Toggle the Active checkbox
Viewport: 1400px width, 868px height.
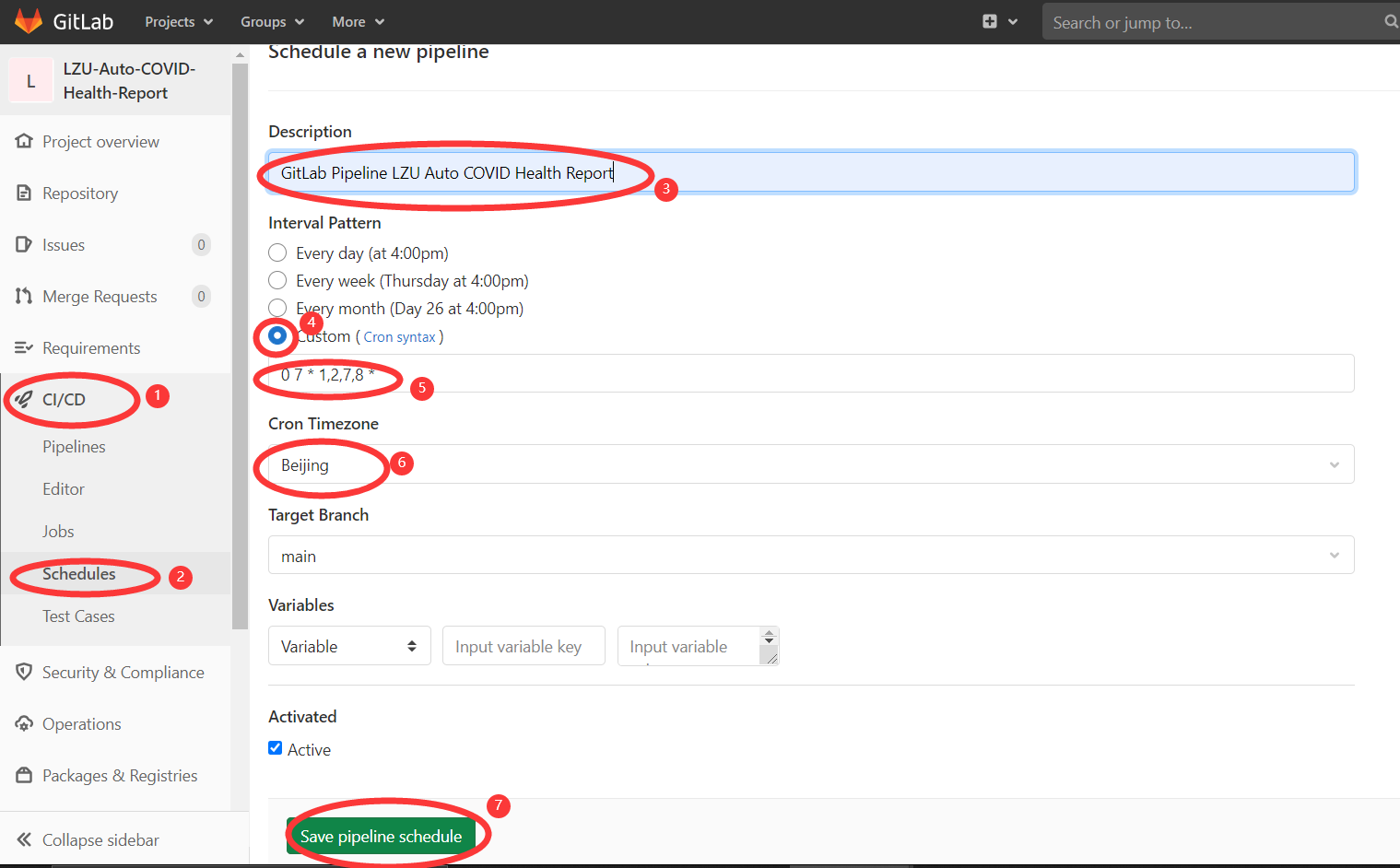275,748
